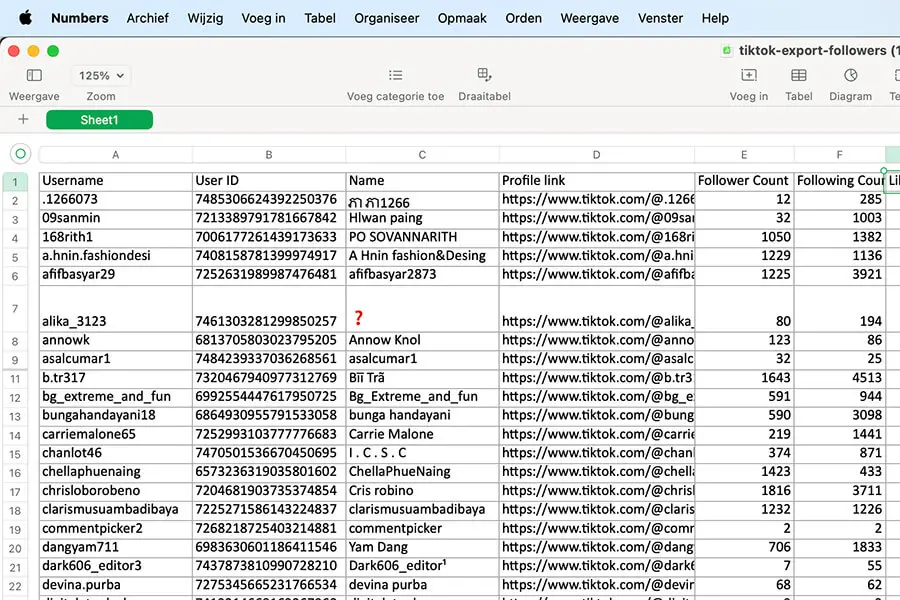Select cell with ChellaPhueNaing

pos(422,472)
